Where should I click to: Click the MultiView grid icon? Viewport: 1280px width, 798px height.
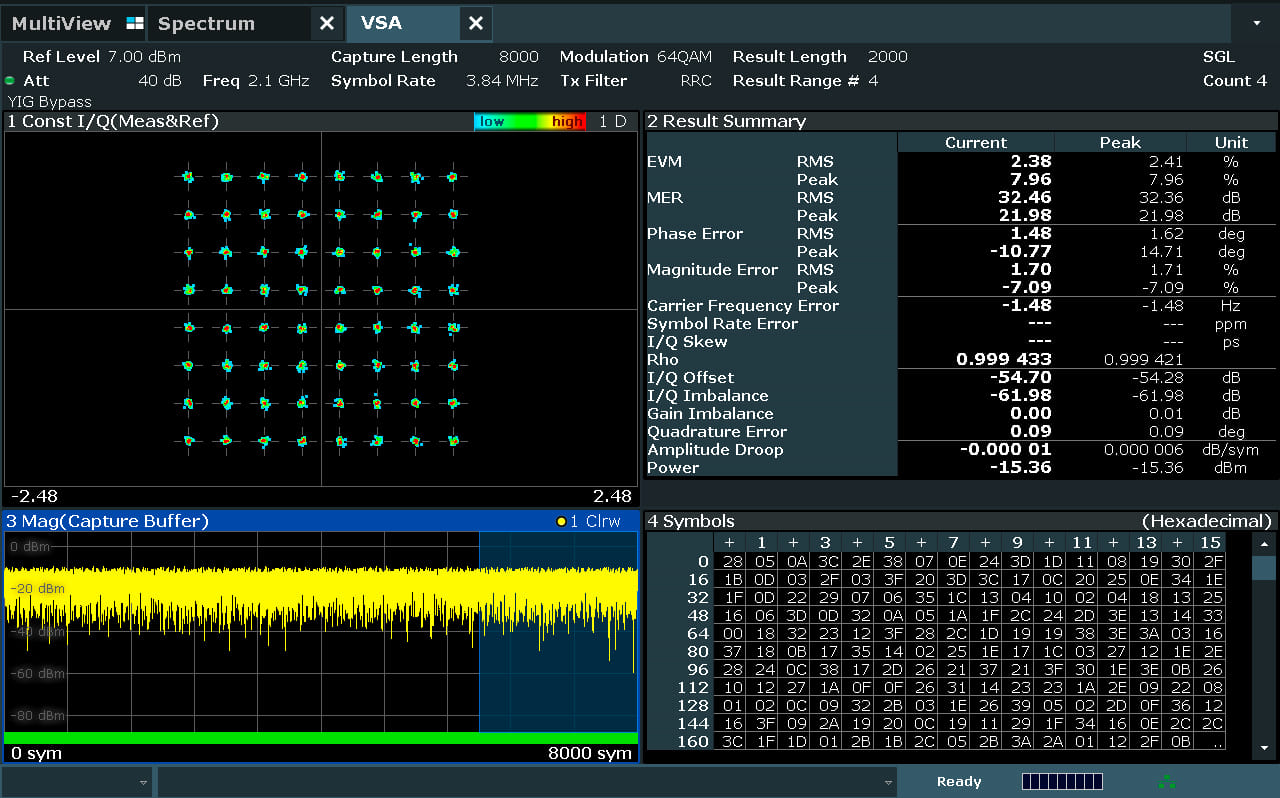(x=135, y=23)
